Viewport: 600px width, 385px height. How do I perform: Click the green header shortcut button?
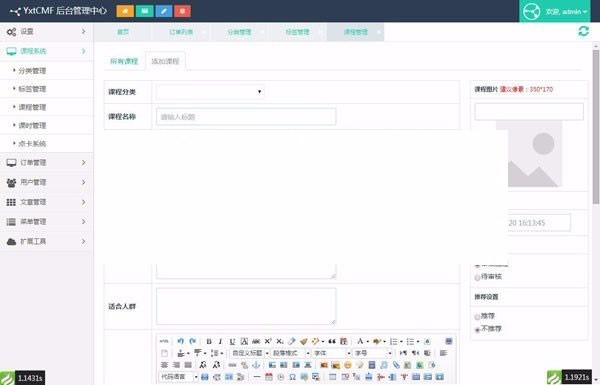[144, 11]
